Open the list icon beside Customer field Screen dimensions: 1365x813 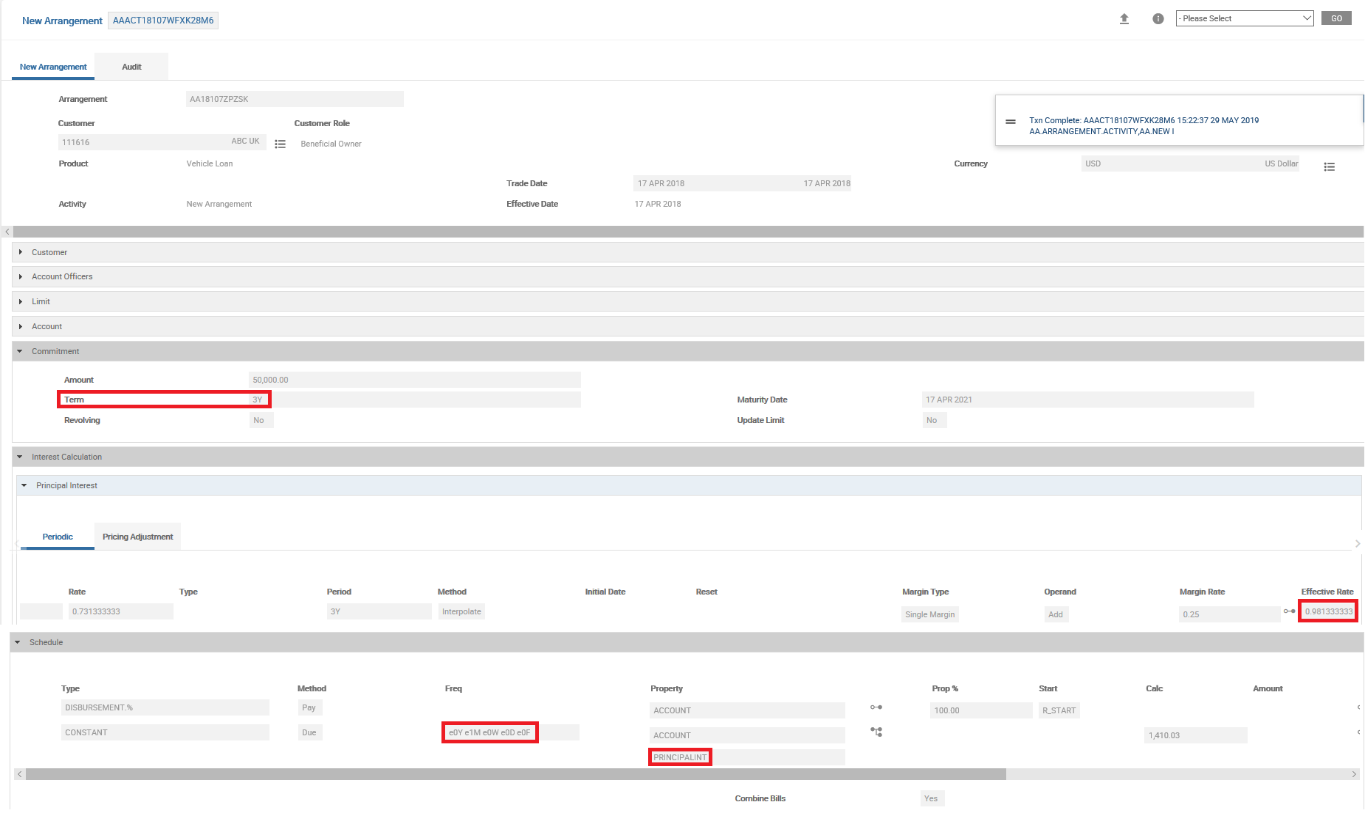[280, 144]
